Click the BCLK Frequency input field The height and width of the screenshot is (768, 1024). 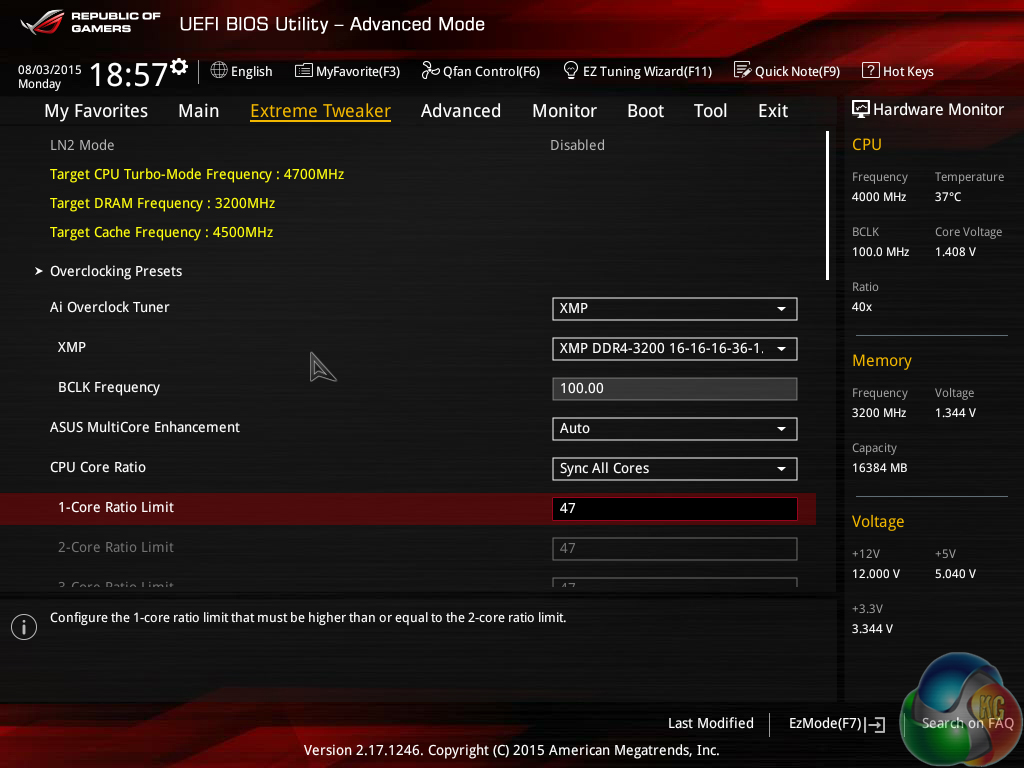pos(674,389)
